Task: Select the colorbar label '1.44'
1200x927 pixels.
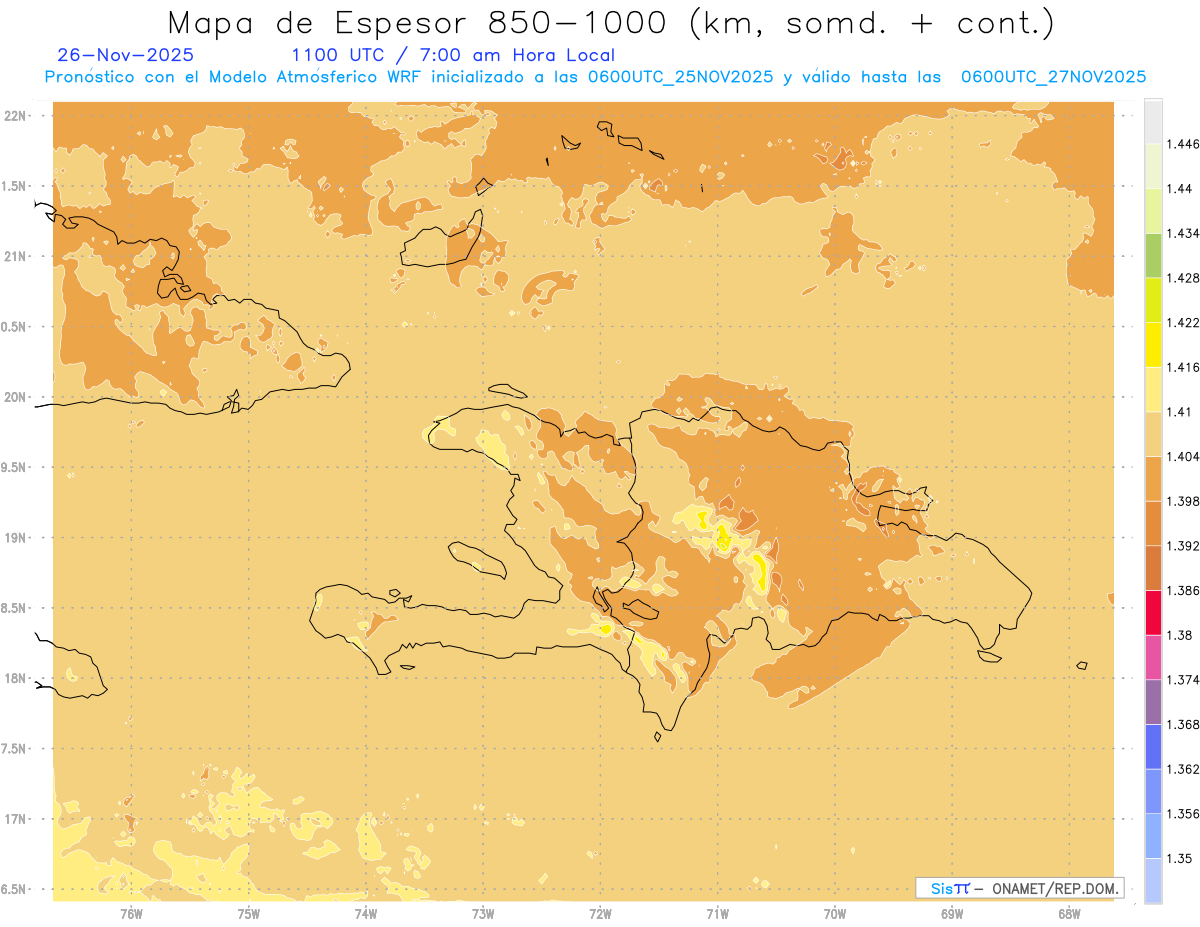Action: tap(1179, 189)
